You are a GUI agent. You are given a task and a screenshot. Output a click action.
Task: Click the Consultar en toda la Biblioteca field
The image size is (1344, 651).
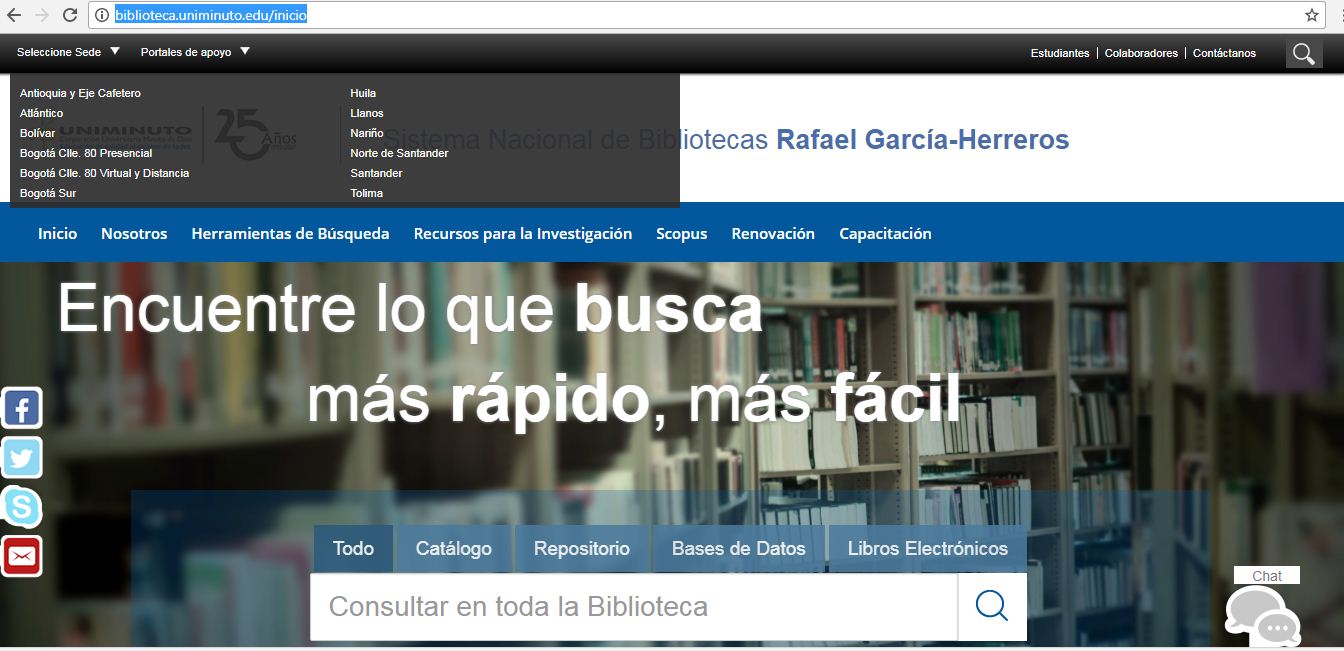tap(634, 607)
